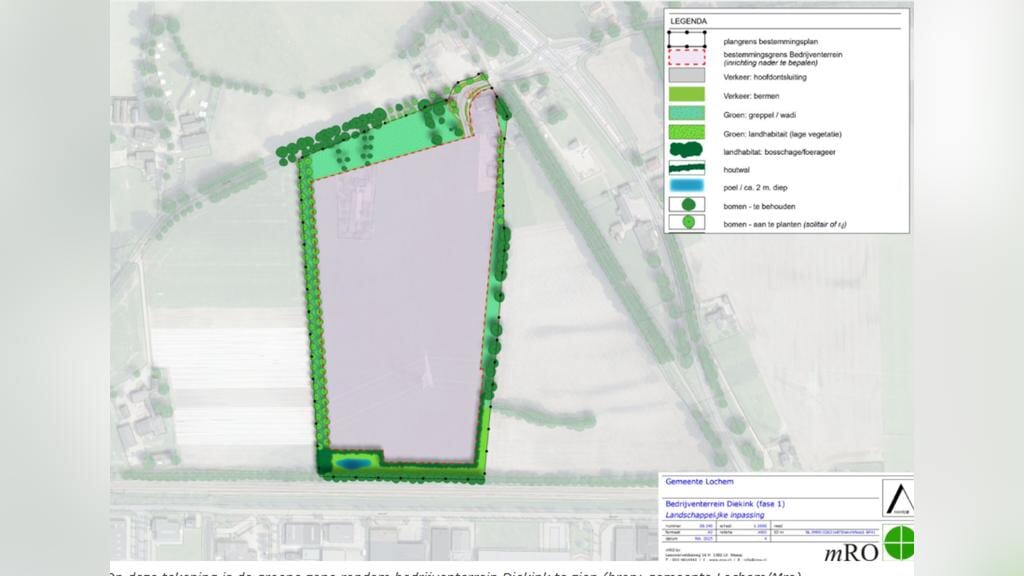Click the 'bestemmingsgrens Bedrijventerrein' label
This screenshot has height=576, width=1024.
(782, 54)
